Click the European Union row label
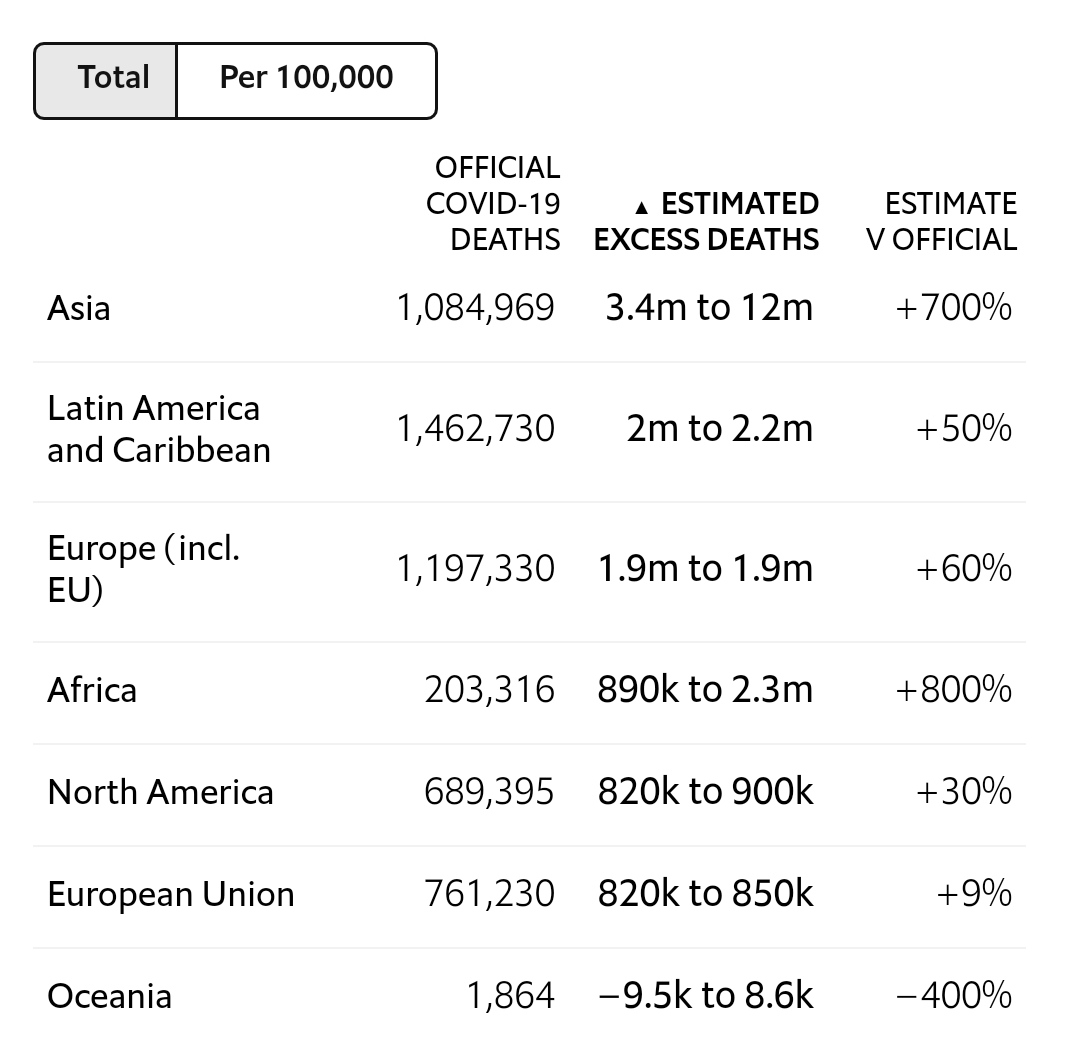 pyautogui.click(x=171, y=894)
